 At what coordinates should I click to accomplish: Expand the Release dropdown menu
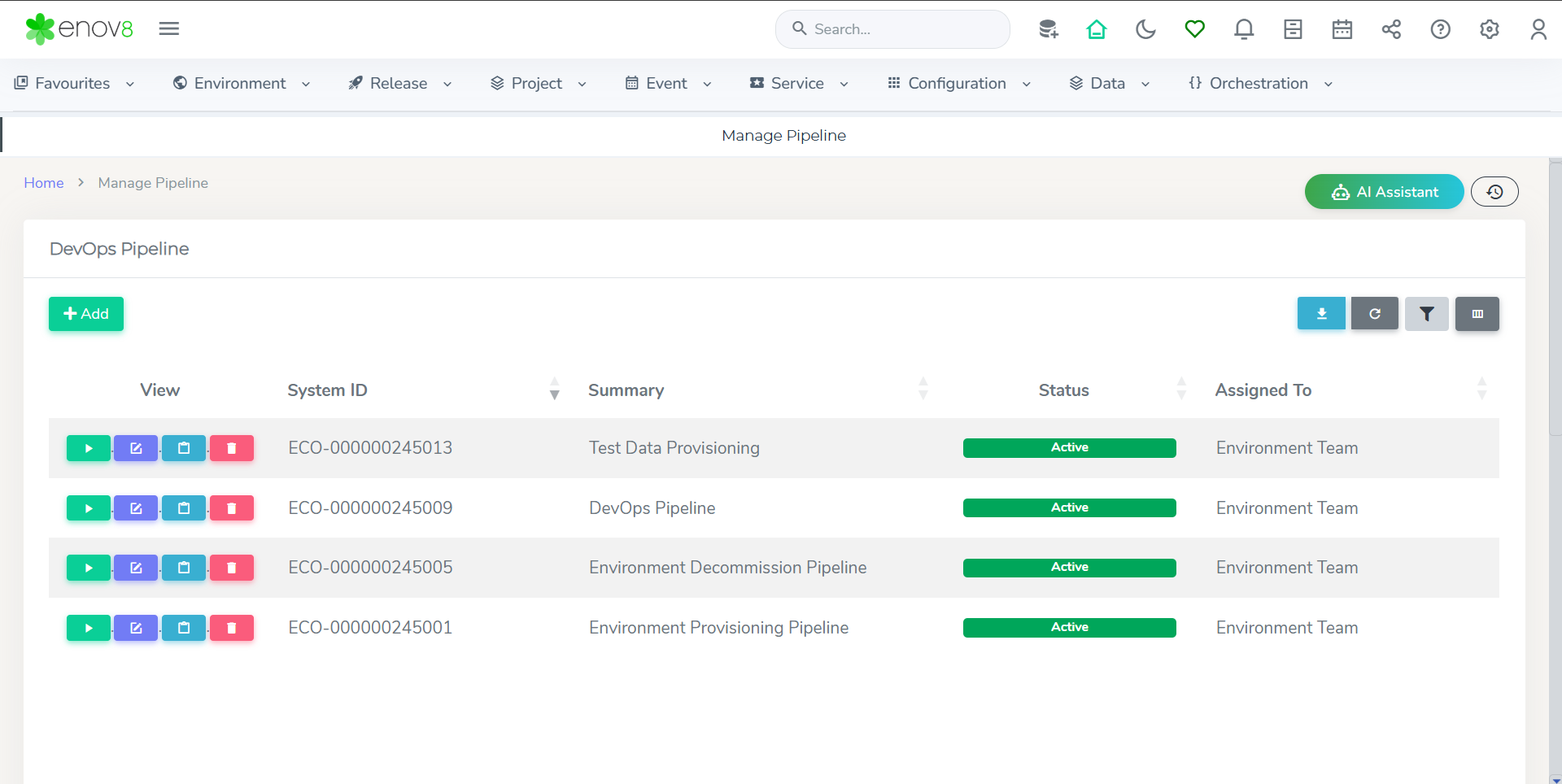(x=399, y=84)
